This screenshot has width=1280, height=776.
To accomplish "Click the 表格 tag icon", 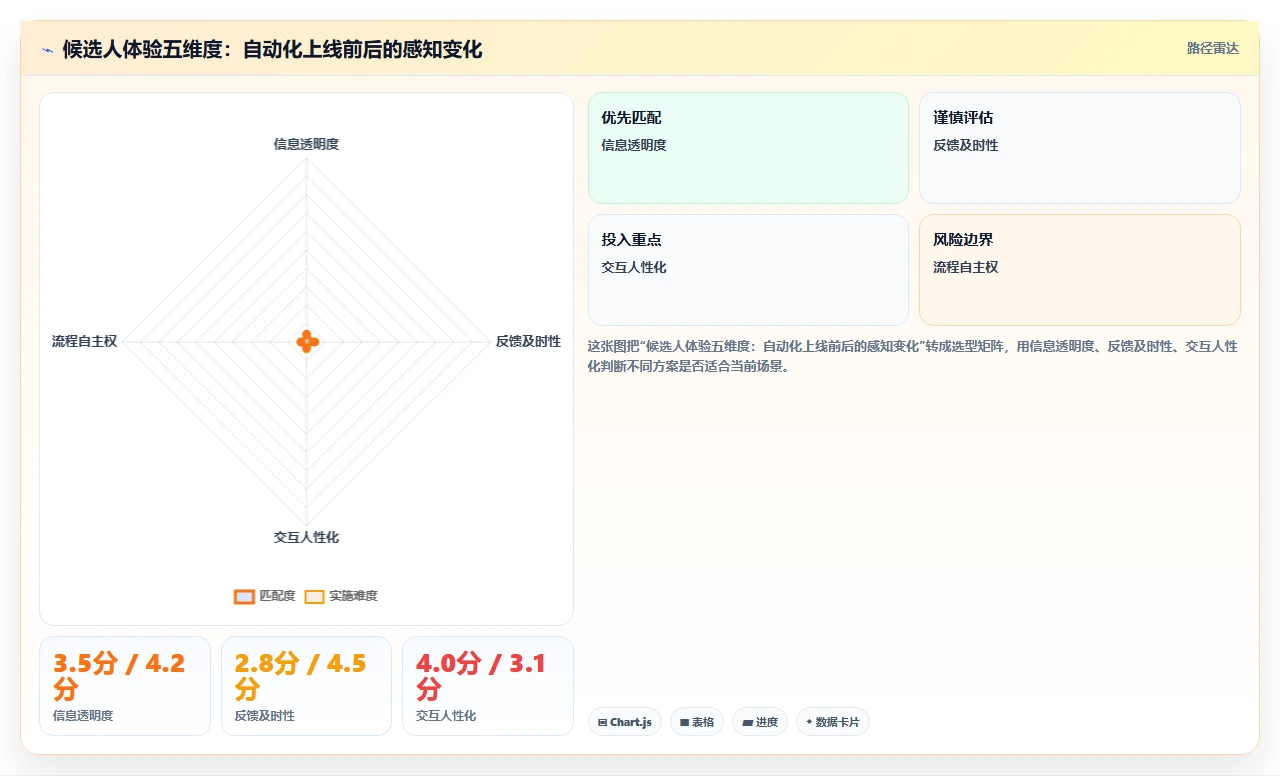I will point(684,722).
